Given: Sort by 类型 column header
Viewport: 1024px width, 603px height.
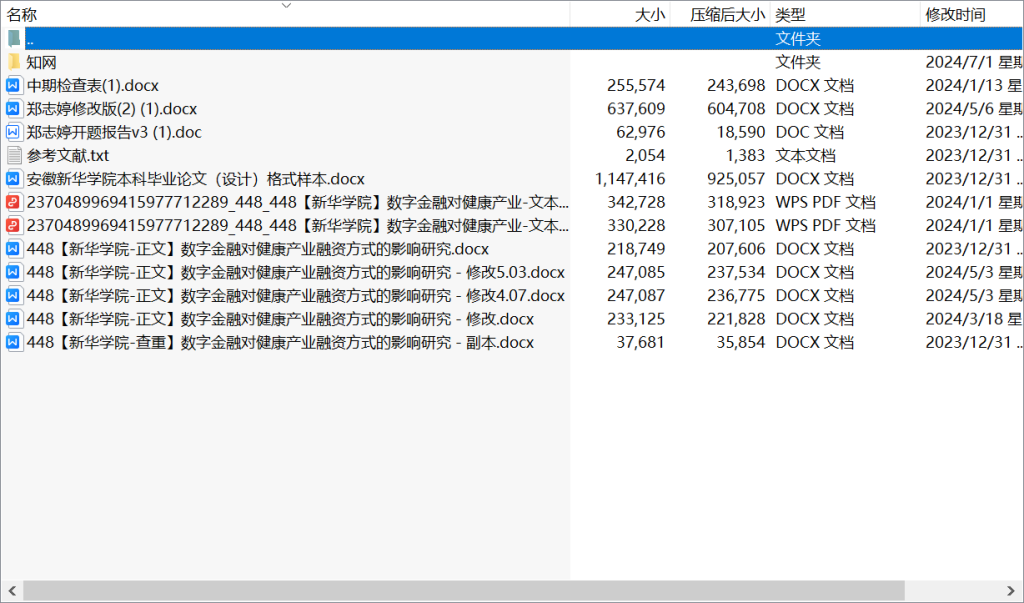Looking at the screenshot, I should pos(790,15).
